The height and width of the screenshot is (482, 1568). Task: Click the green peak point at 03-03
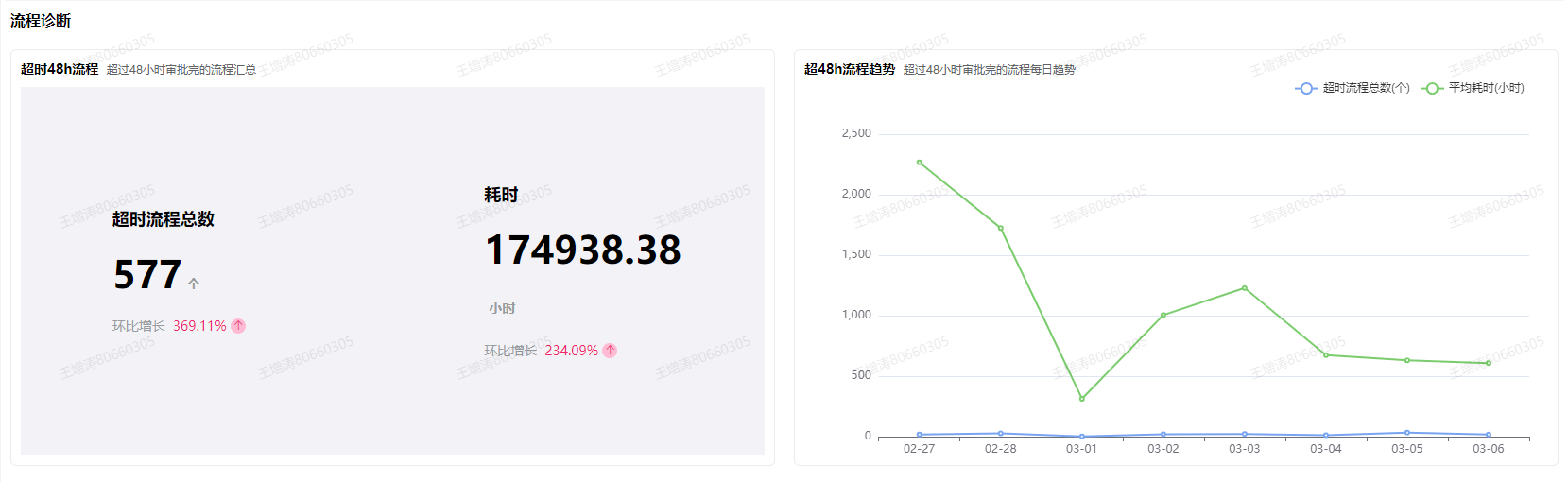tap(1245, 288)
